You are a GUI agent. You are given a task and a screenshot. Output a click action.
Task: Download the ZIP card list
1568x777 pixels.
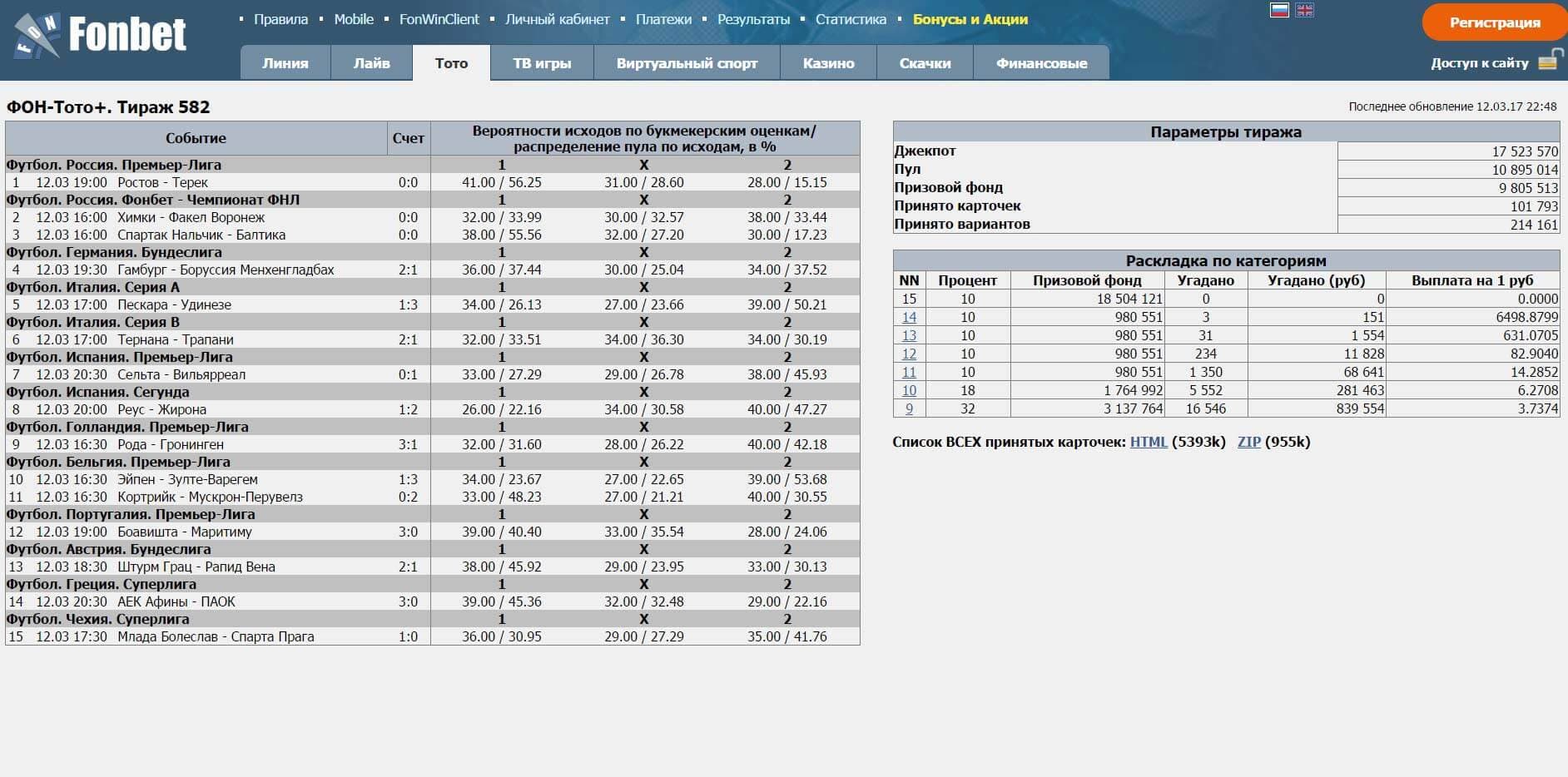1248,442
